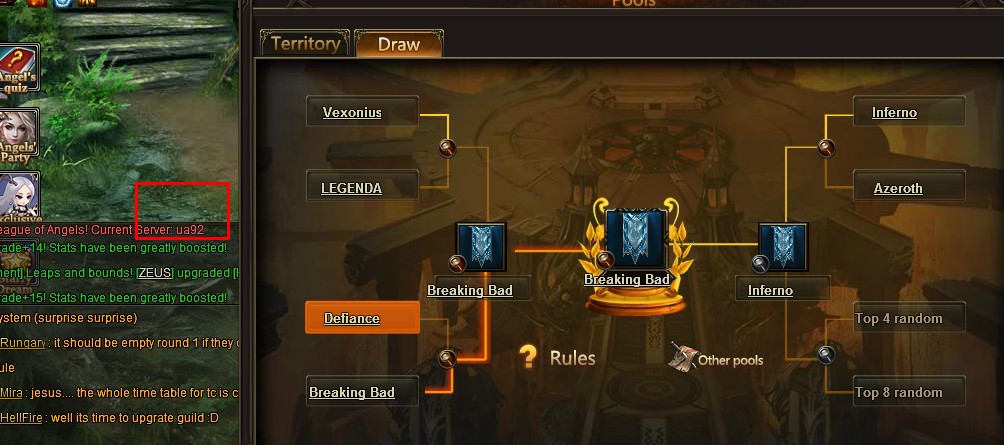Viewport: 1004px width, 445px height.
Task: Click the LEGENDA guild name
Action: [351, 188]
